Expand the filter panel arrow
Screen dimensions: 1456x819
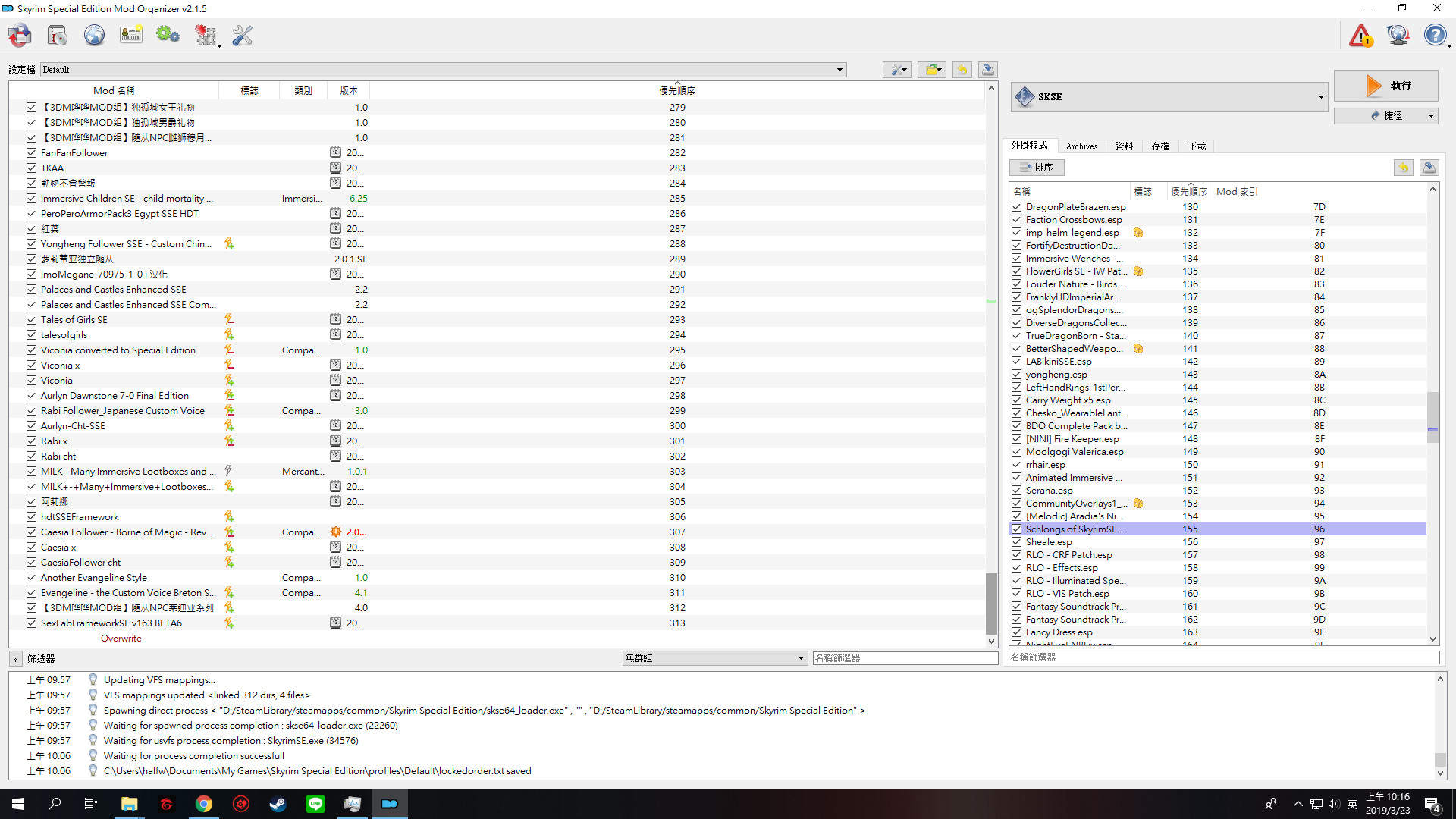pos(15,659)
